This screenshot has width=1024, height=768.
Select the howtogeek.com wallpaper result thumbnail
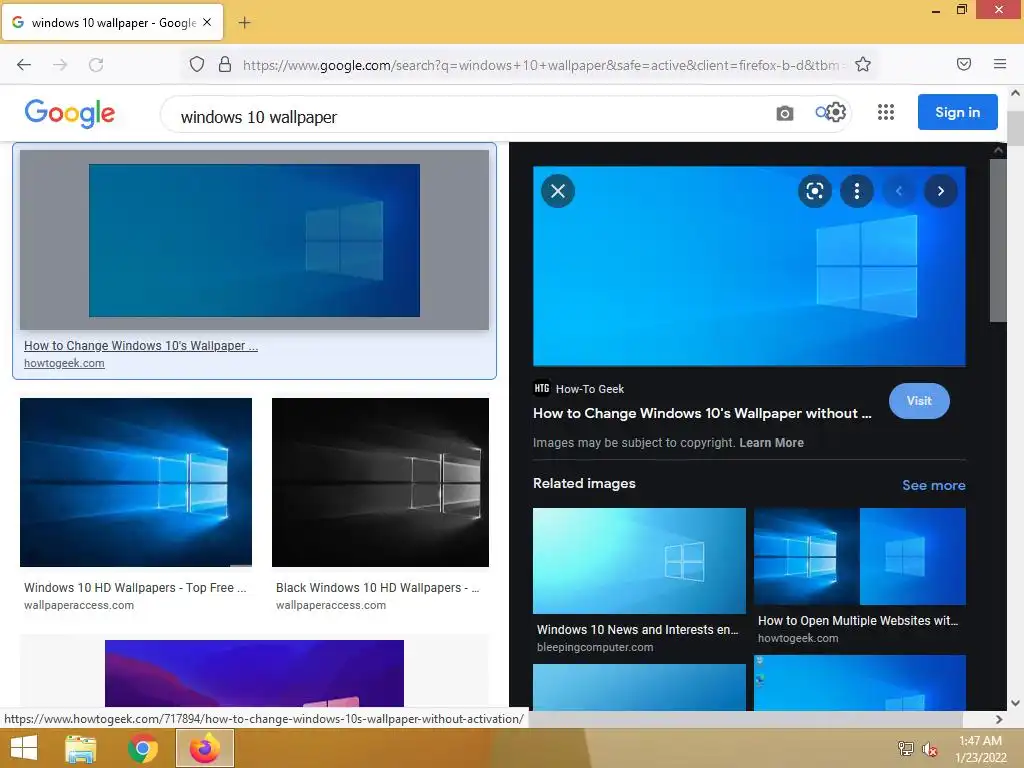[x=254, y=240]
